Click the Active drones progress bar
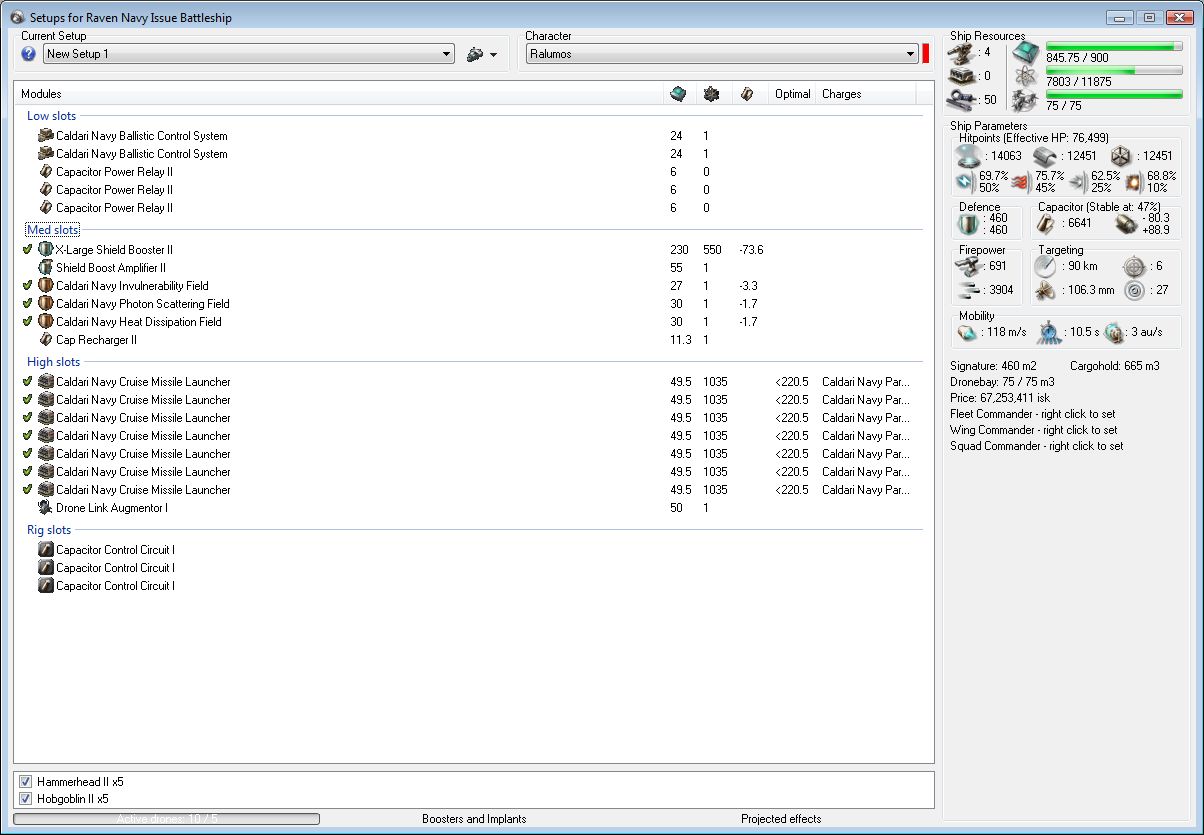Screen dimensions: 1204x835 coord(166,819)
